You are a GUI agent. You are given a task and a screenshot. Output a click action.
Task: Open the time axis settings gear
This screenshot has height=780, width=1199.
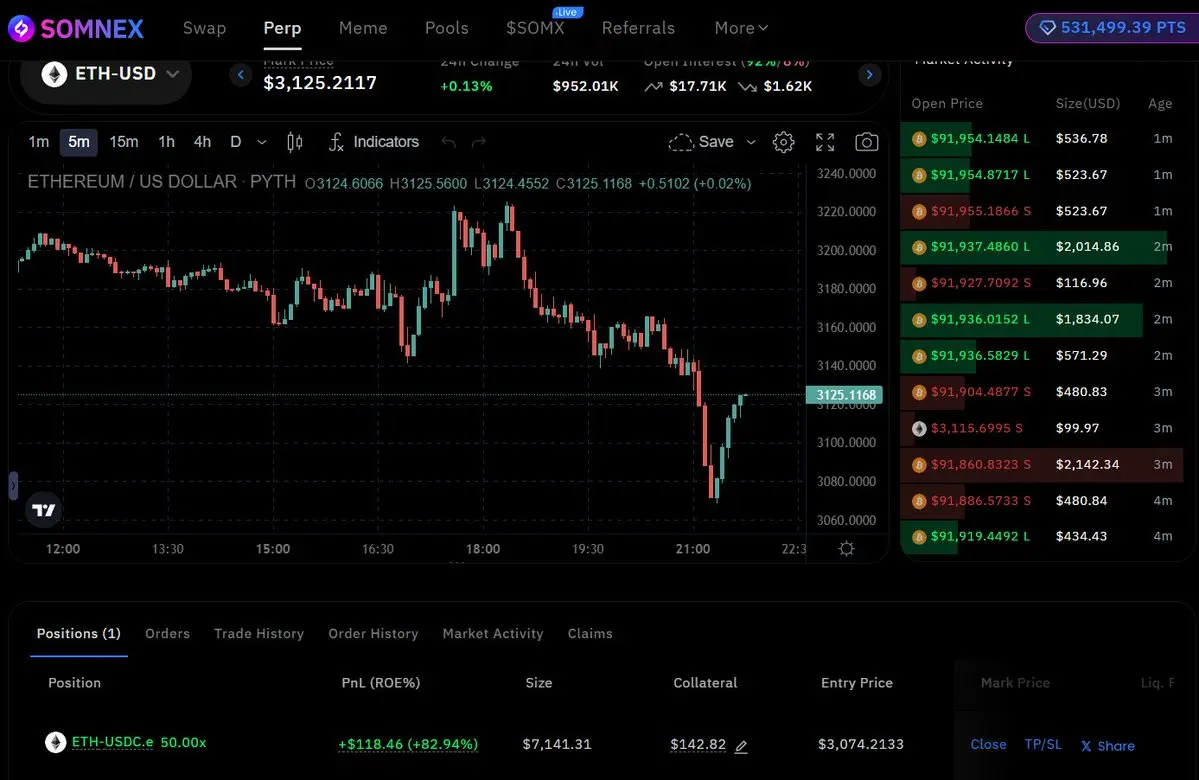(x=846, y=548)
